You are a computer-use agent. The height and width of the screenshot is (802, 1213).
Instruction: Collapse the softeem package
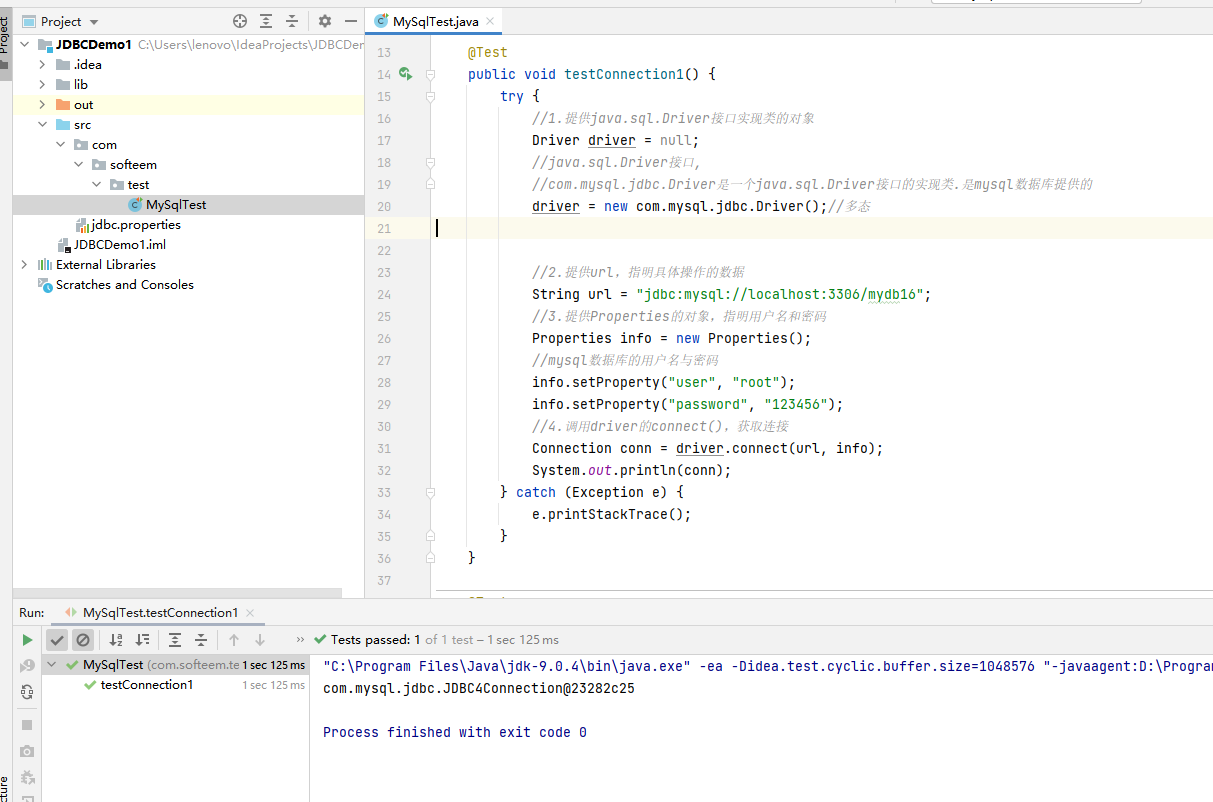pos(78,165)
